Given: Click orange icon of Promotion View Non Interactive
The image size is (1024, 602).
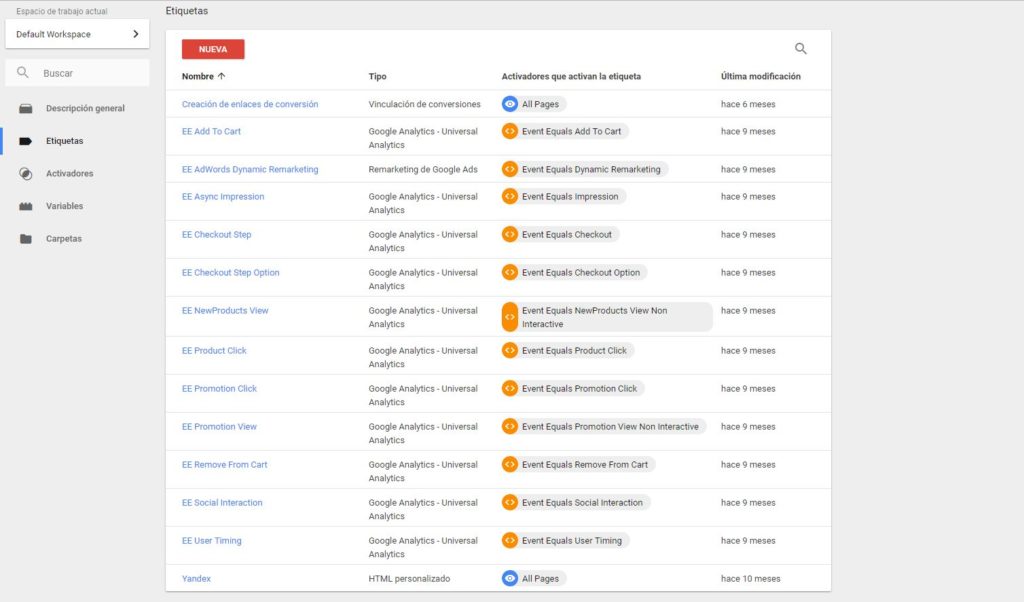Looking at the screenshot, I should [510, 426].
